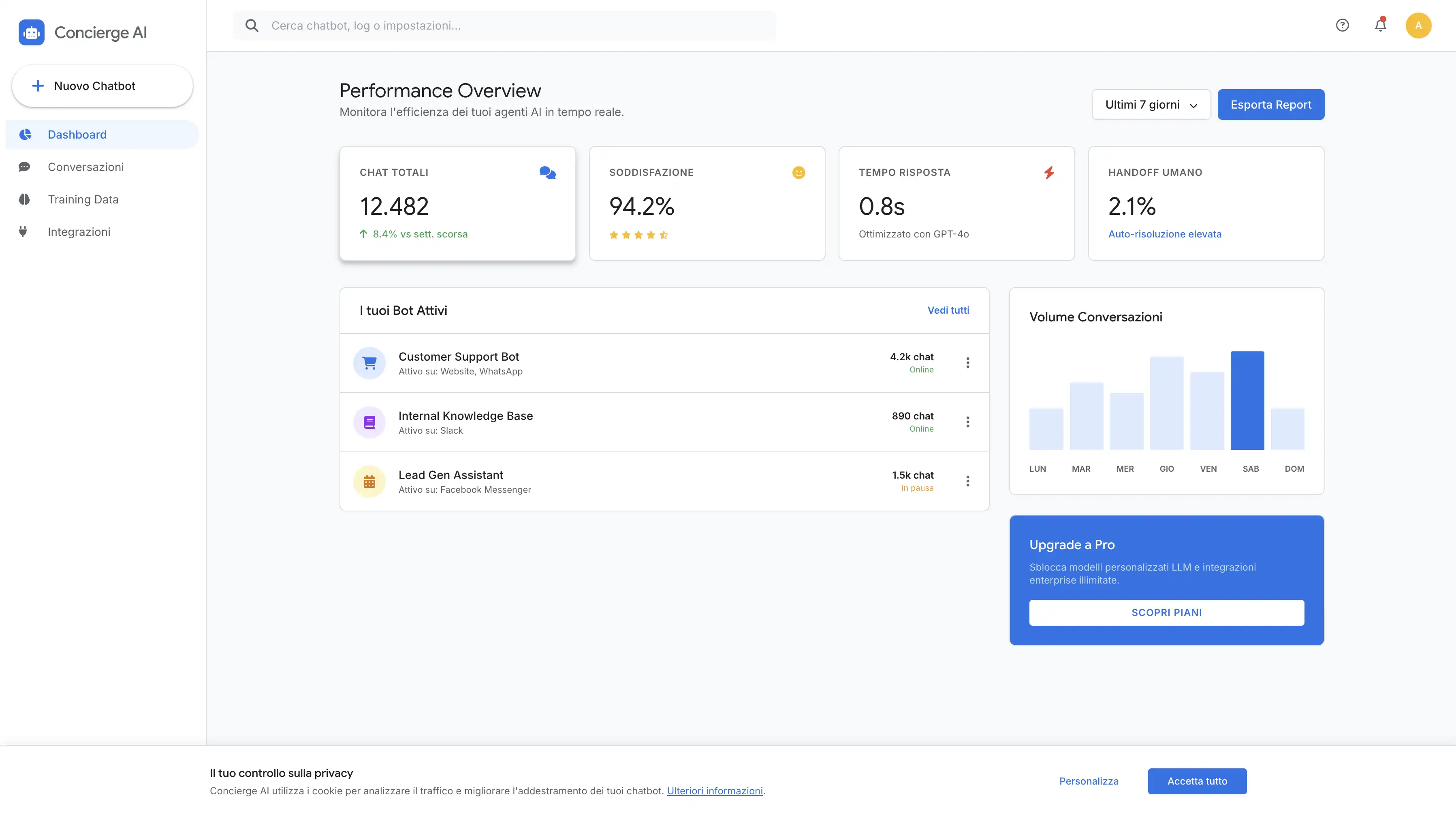
Task: Click the Concierge AI robot logo
Action: (31, 33)
